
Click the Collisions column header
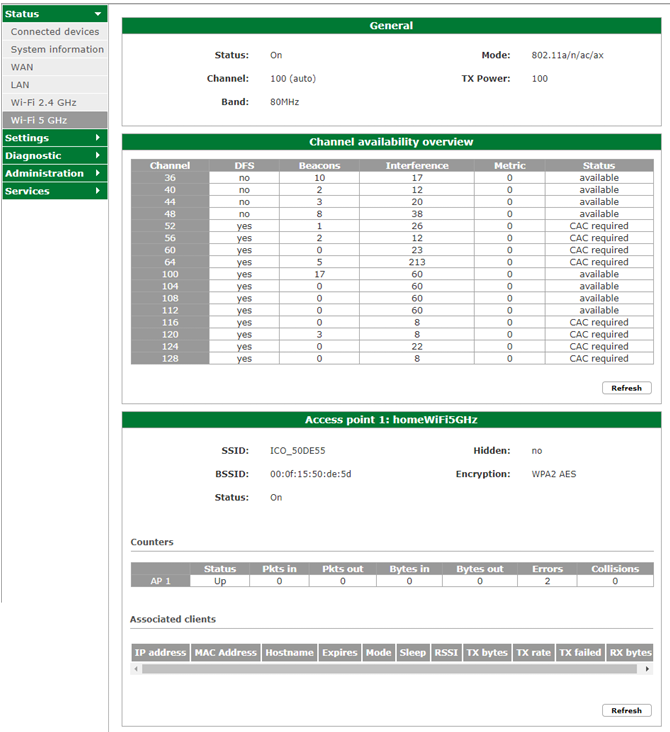coord(615,569)
